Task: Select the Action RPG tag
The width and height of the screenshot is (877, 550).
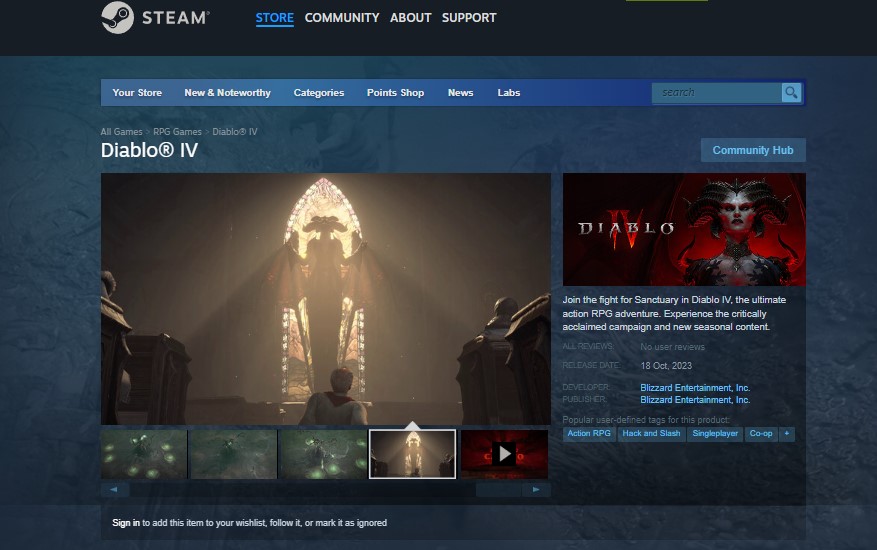Action: pyautogui.click(x=589, y=434)
